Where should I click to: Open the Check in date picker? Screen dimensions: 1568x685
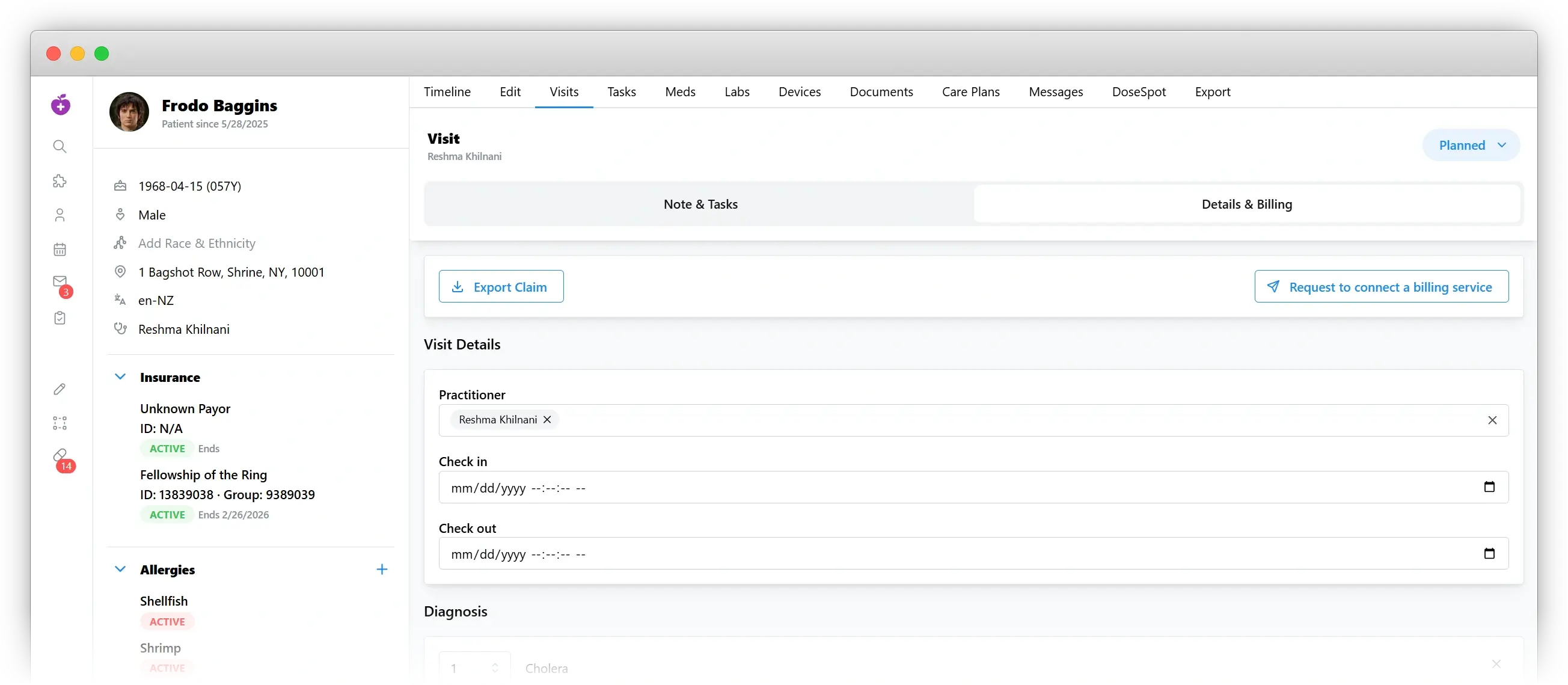coord(1489,487)
